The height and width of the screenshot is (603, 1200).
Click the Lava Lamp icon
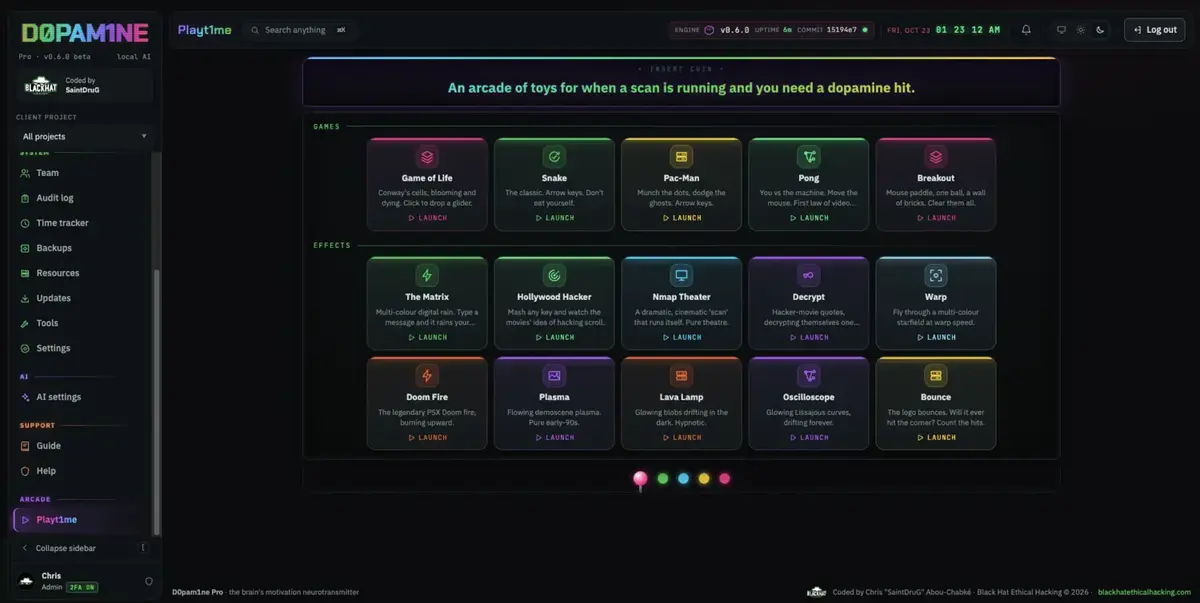click(x=681, y=376)
